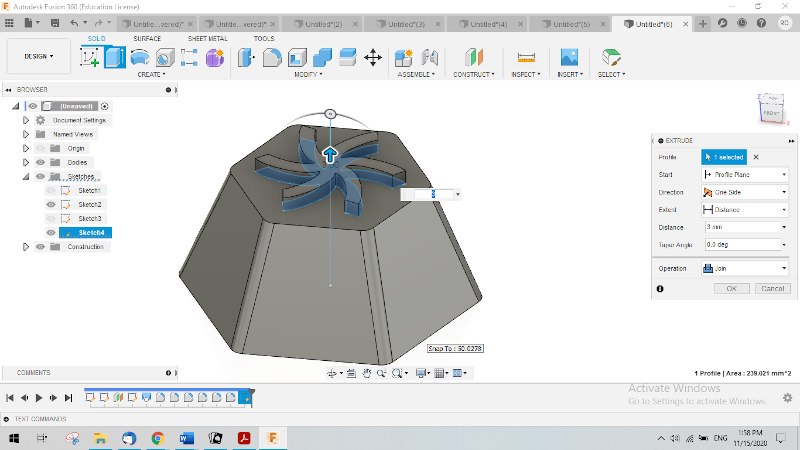The height and width of the screenshot is (450, 800).
Task: Click the 1 selected profile button
Action: (724, 157)
